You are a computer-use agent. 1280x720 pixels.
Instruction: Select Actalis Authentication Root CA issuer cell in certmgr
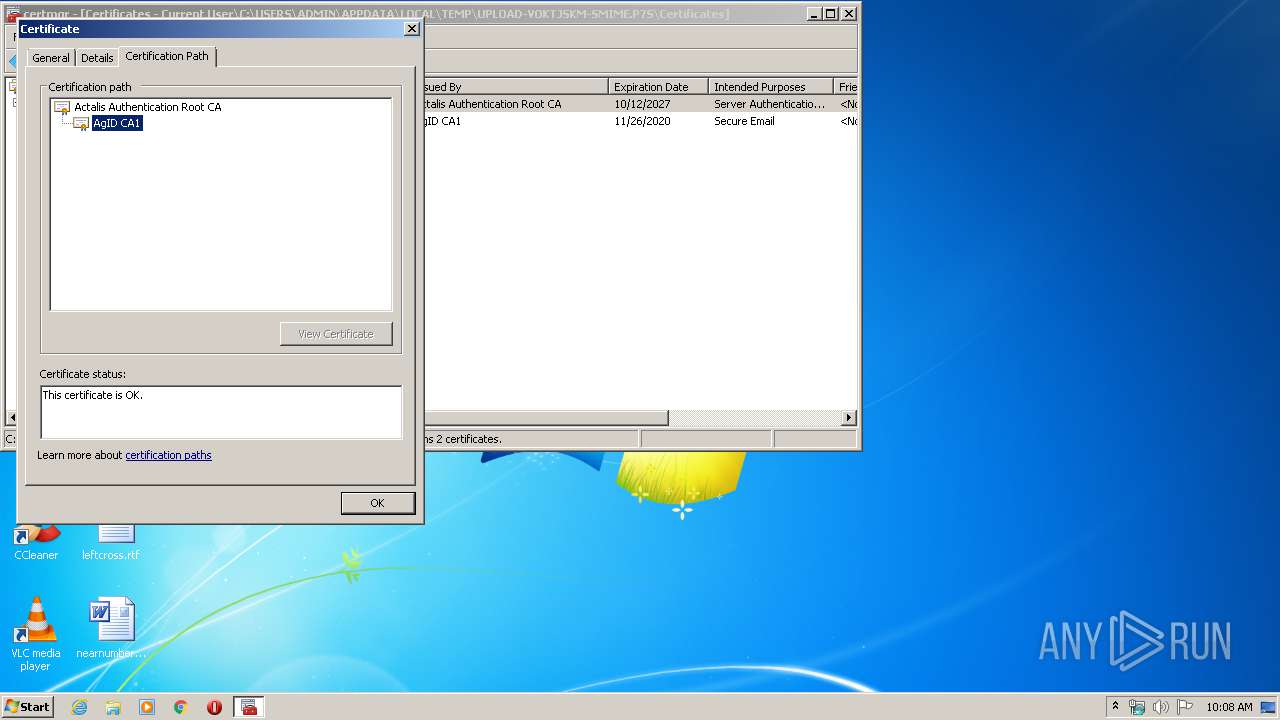pos(492,104)
